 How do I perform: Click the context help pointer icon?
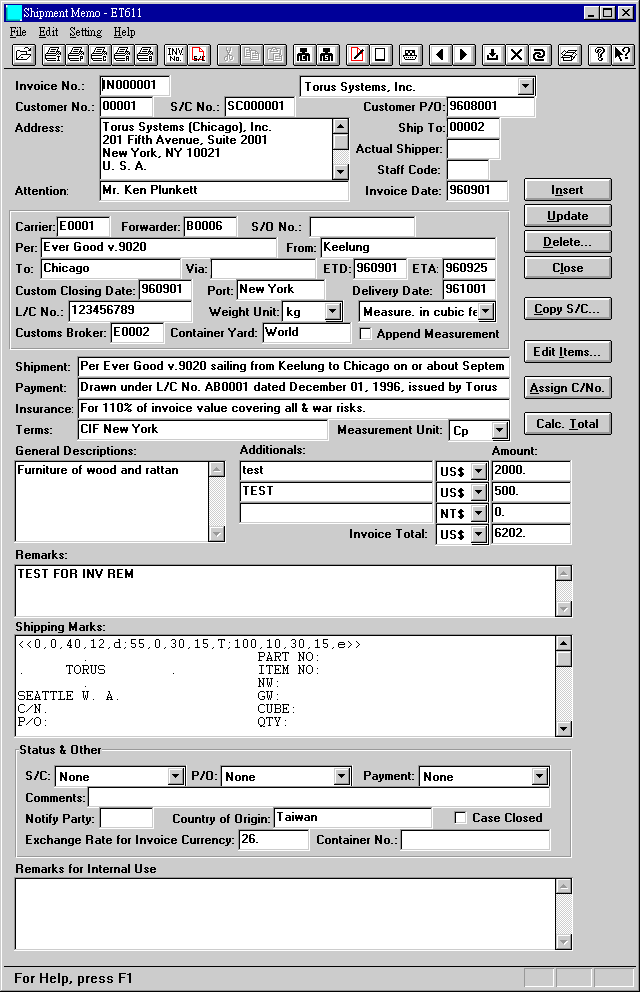622,54
